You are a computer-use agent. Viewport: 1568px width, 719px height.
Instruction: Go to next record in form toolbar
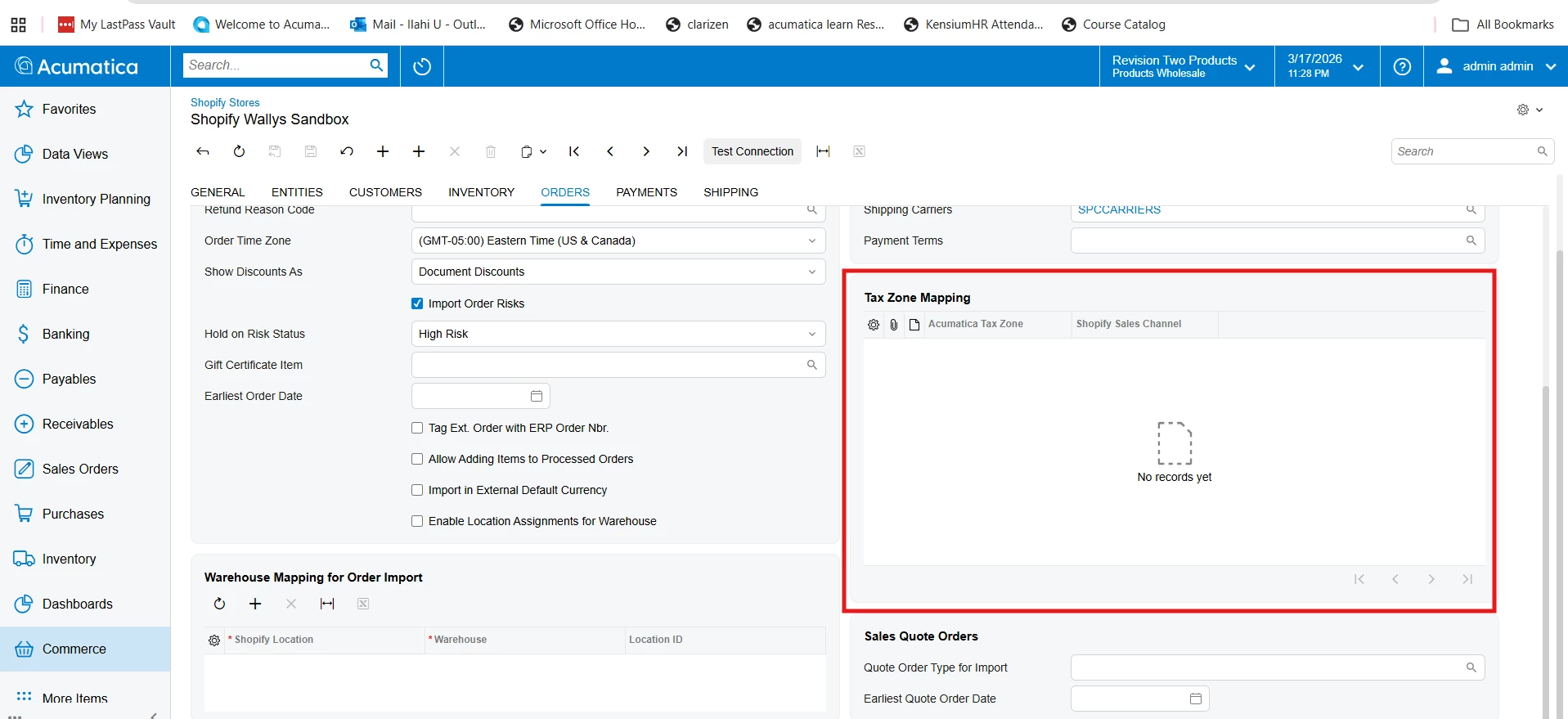coord(646,151)
